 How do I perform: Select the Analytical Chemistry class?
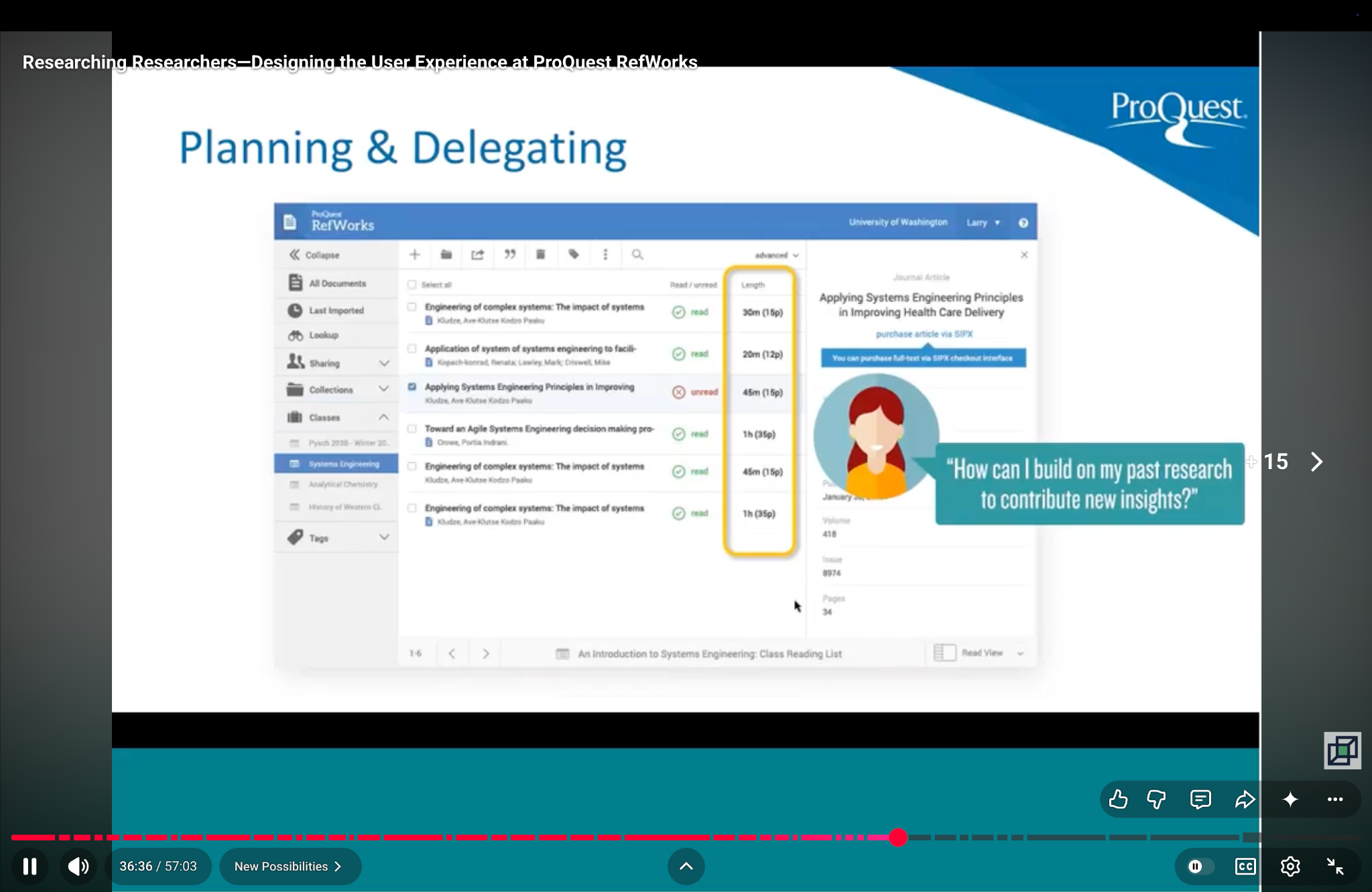click(336, 484)
